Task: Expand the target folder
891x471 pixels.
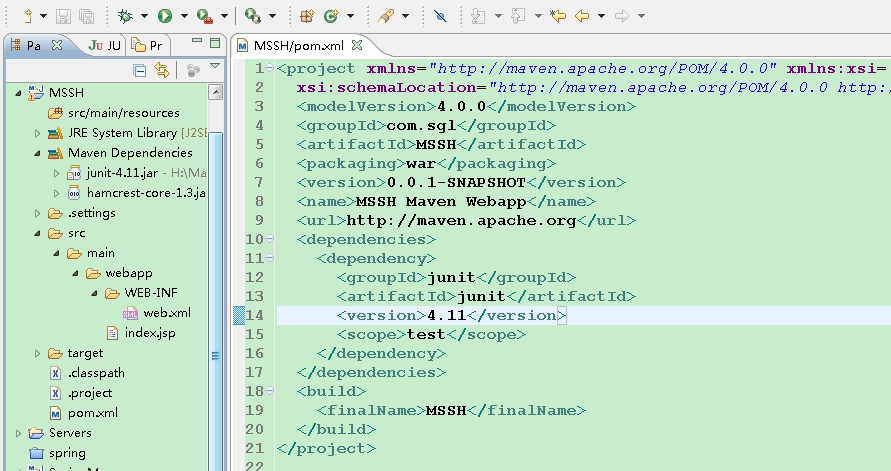Action: coord(37,353)
